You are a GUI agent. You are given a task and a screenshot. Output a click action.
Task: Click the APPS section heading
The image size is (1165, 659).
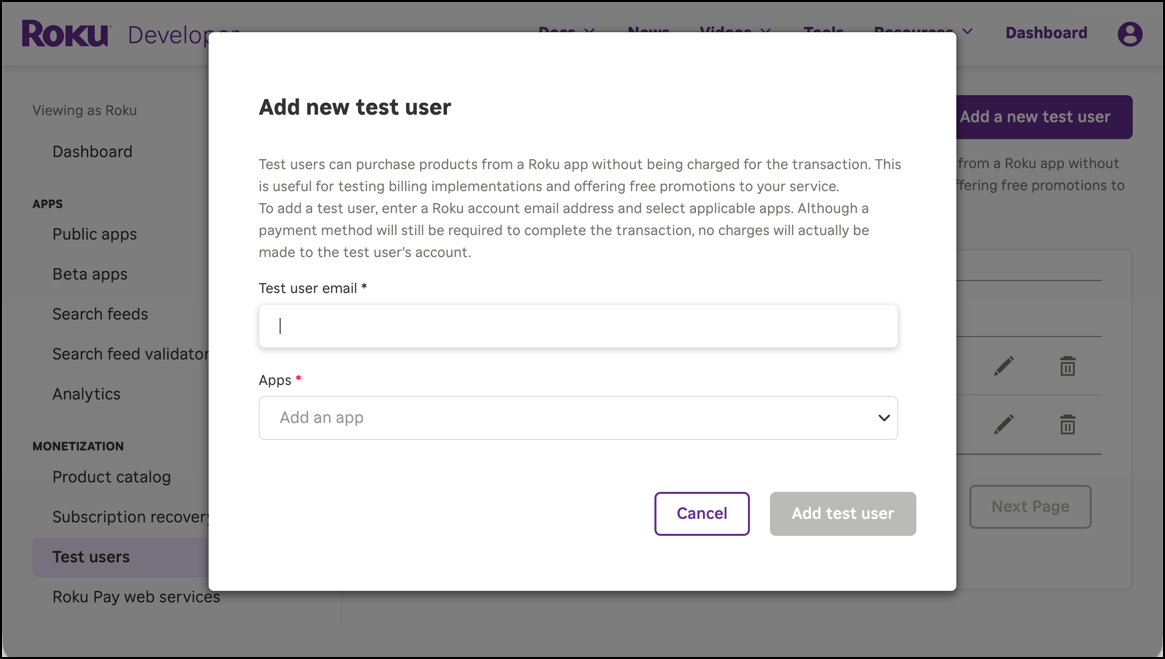(x=48, y=204)
